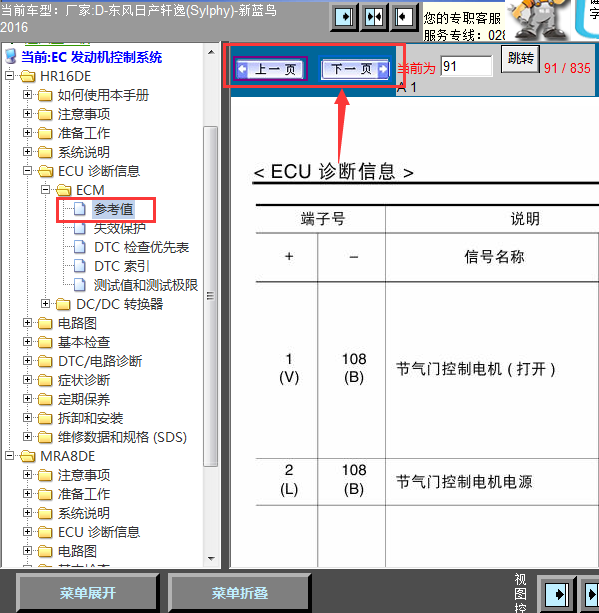Click the folder icon of DC/DC 转换器

(63, 304)
